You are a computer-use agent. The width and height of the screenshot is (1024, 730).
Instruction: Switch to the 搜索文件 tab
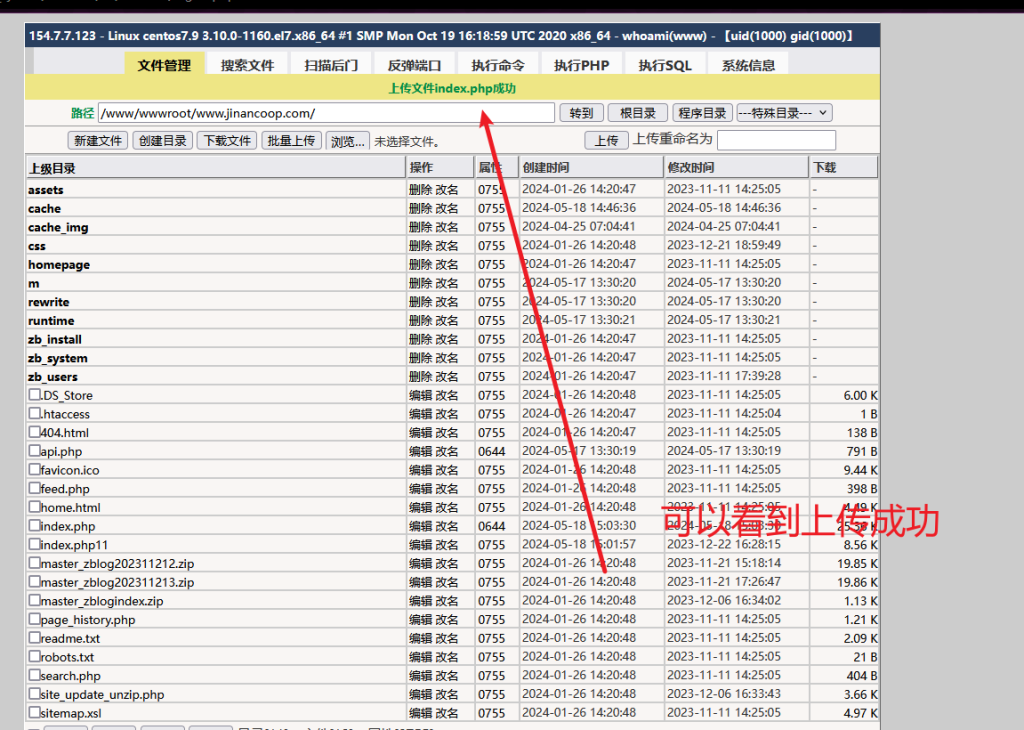[247, 65]
